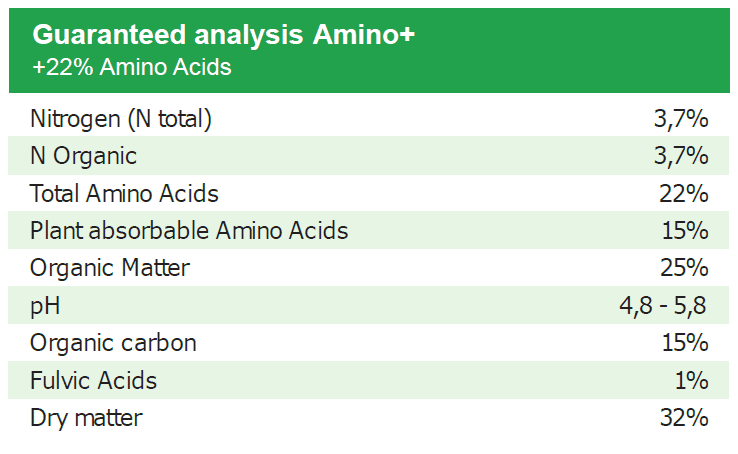The image size is (738, 454).
Task: Click the Organic Matter label
Action: point(110,268)
